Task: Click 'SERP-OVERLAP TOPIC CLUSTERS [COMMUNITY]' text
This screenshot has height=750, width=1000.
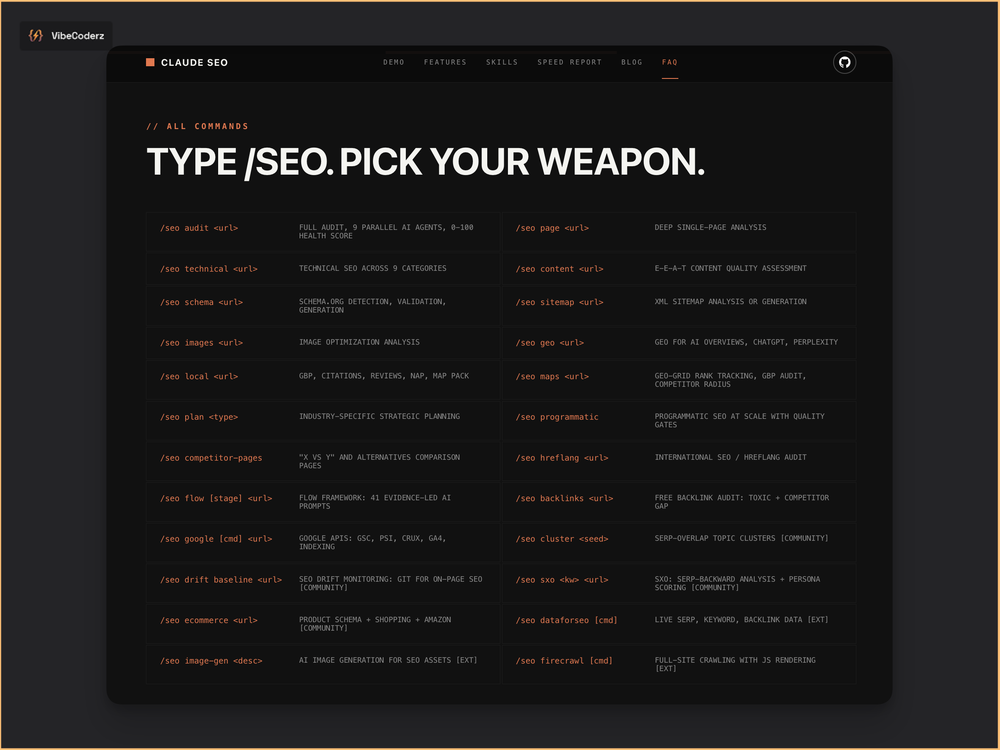Action: click(x=741, y=538)
